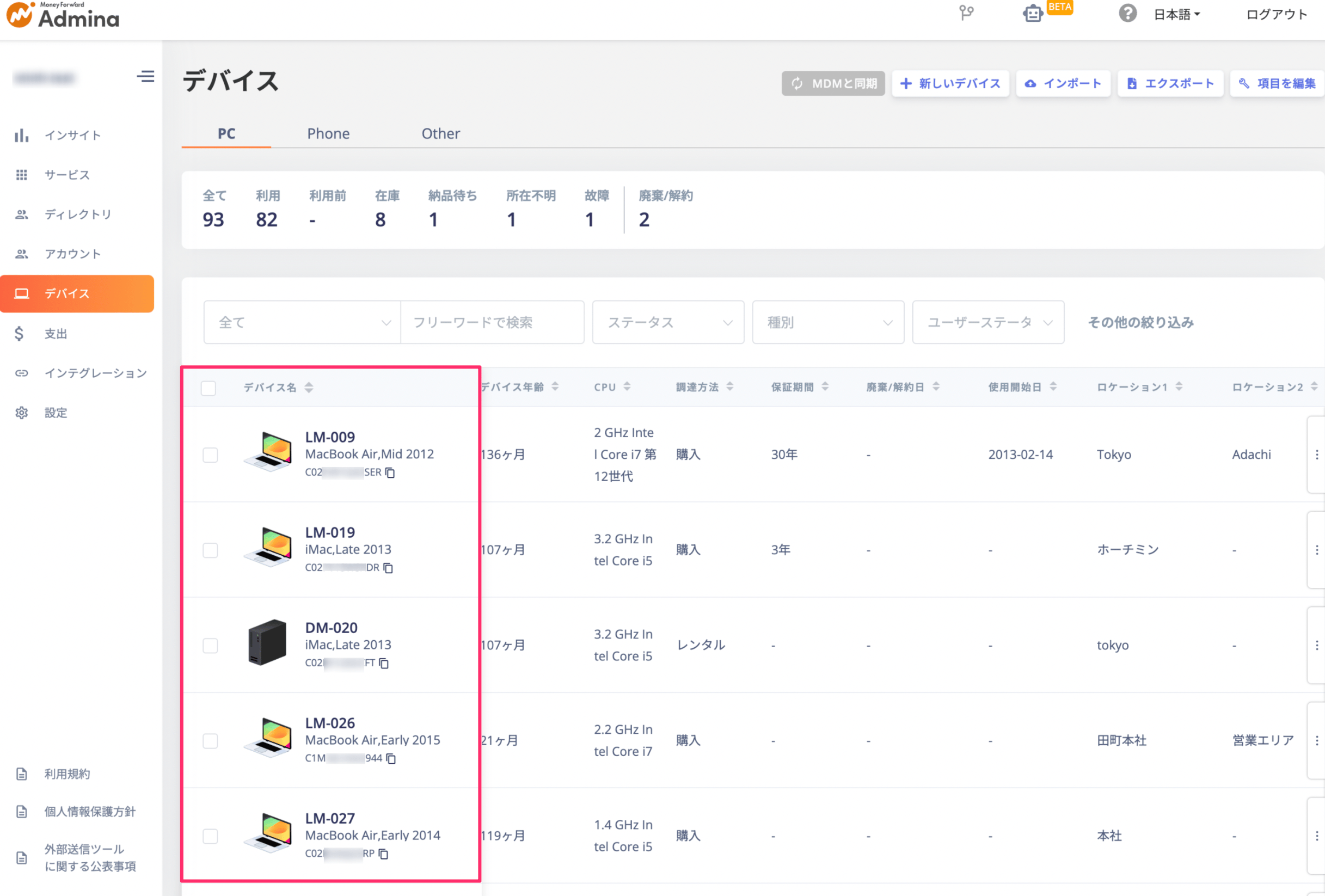The width and height of the screenshot is (1325, 896).
Task: Click the MDMと同期 button
Action: 833,83
